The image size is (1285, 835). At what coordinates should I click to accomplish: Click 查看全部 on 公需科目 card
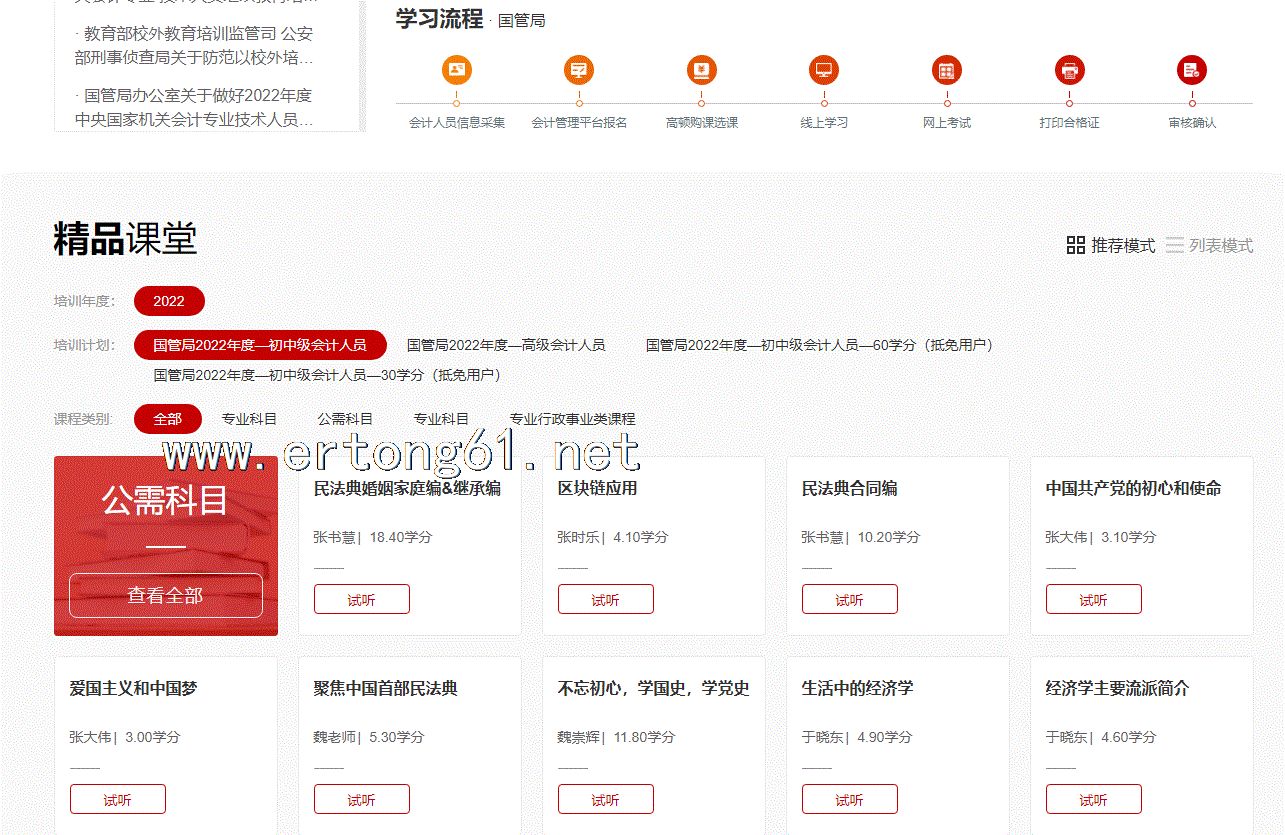tap(165, 595)
